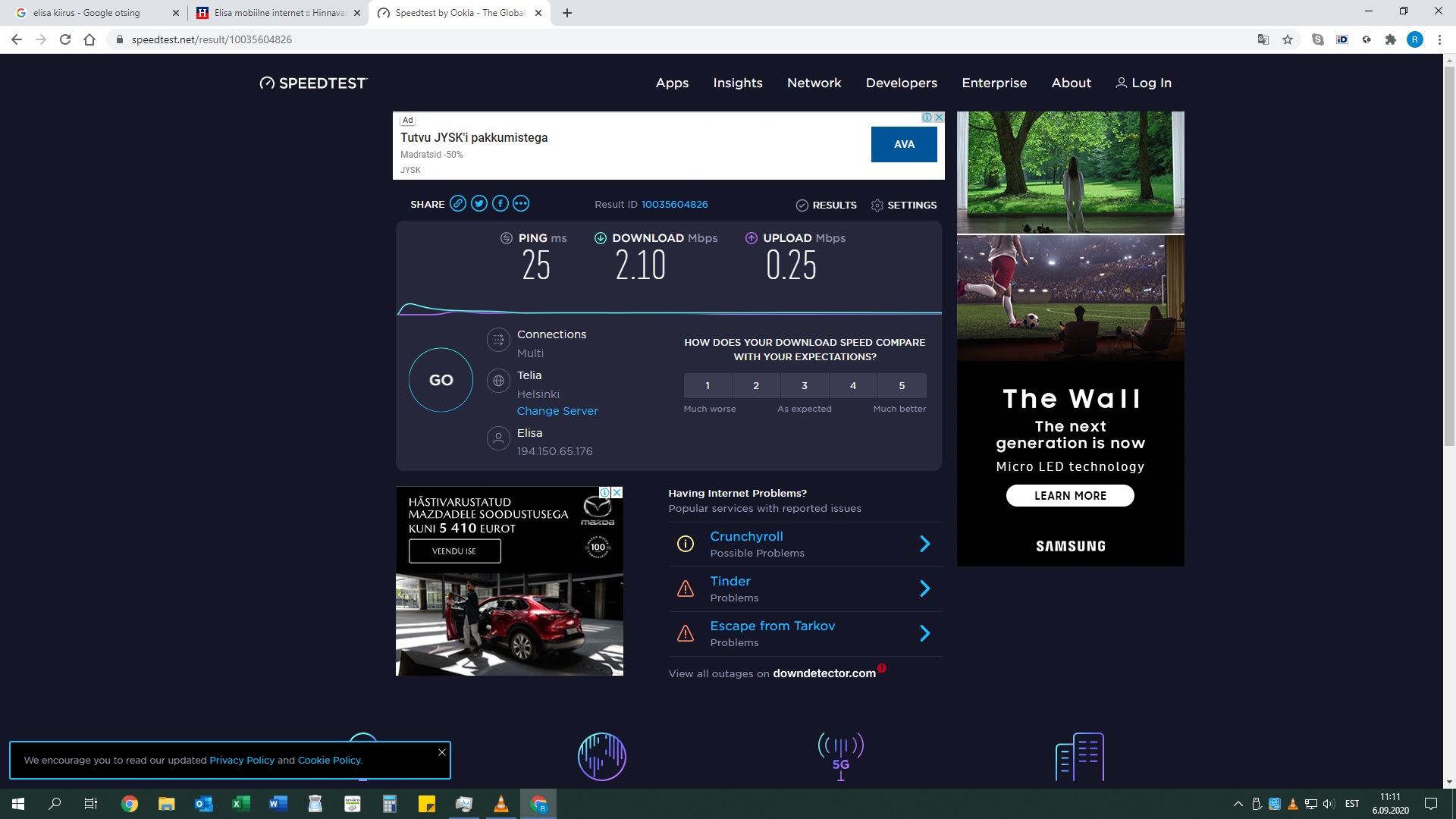1456x819 pixels.
Task: Dismiss the privacy policy notification
Action: click(442, 752)
